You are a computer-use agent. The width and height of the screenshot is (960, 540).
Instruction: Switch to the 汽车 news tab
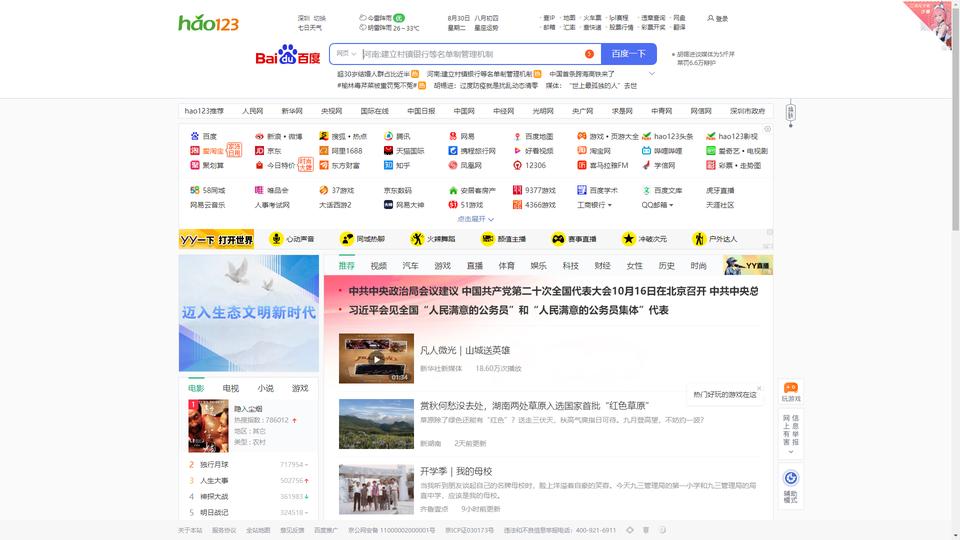[410, 266]
